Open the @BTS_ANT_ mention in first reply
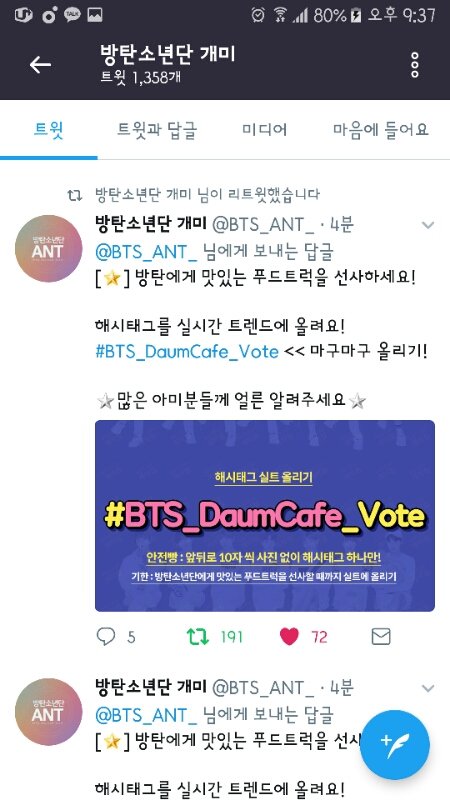This screenshot has width=450, height=800. click(x=146, y=252)
